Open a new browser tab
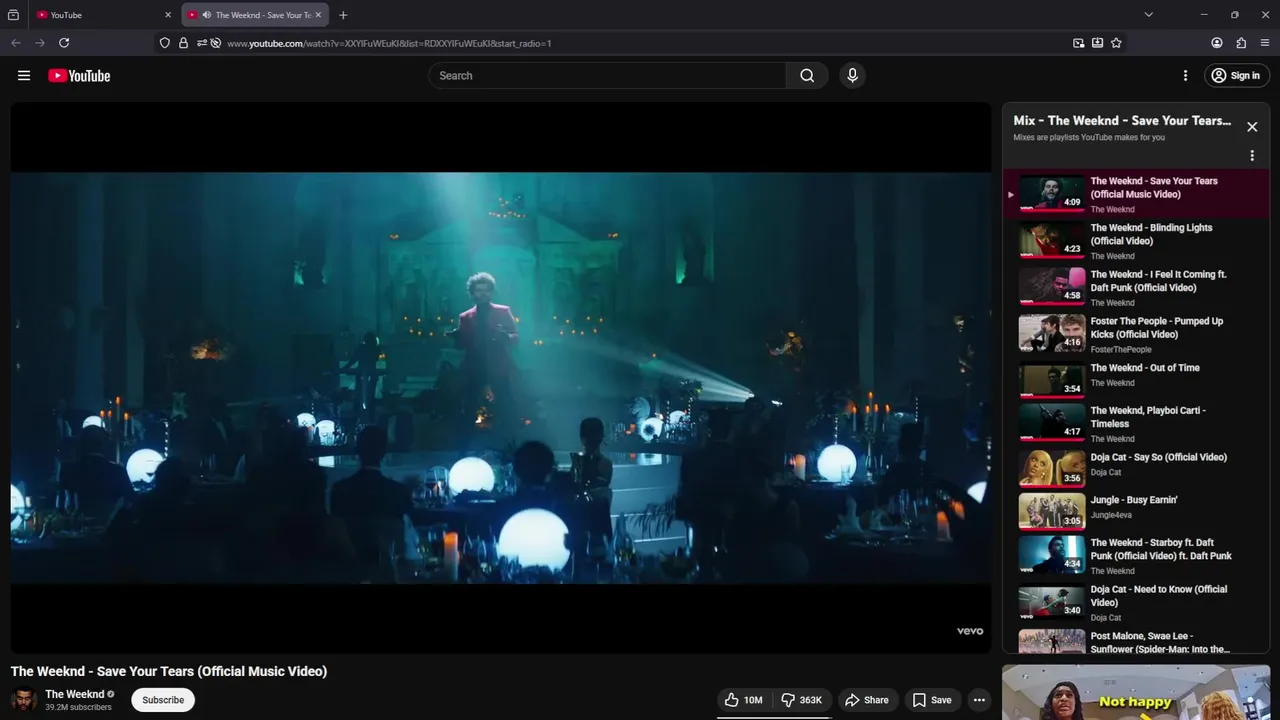Image resolution: width=1280 pixels, height=720 pixels. click(343, 15)
